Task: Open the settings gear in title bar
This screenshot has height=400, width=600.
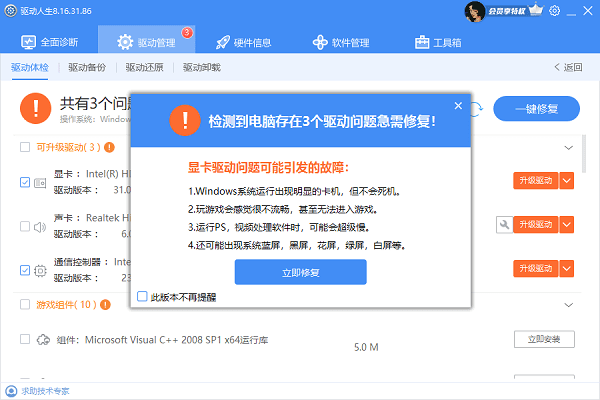Action: [554, 11]
